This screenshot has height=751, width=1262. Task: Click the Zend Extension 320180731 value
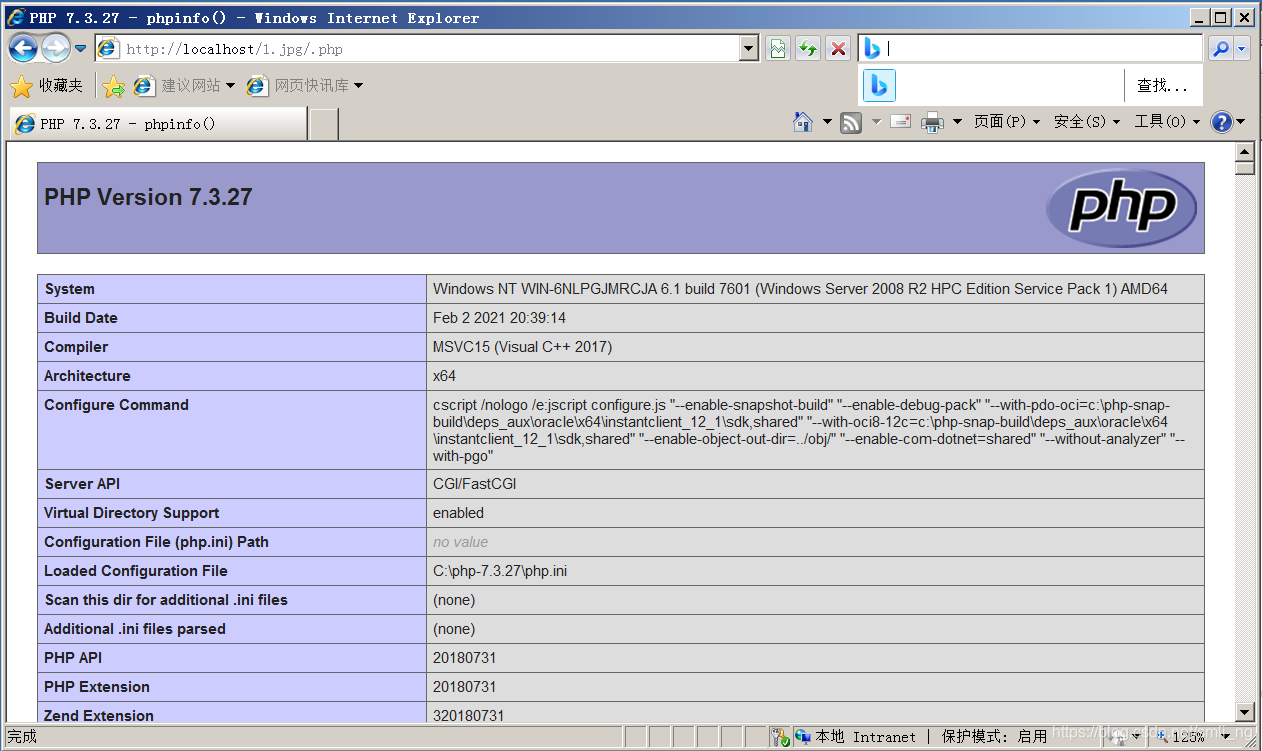pyautogui.click(x=468, y=716)
